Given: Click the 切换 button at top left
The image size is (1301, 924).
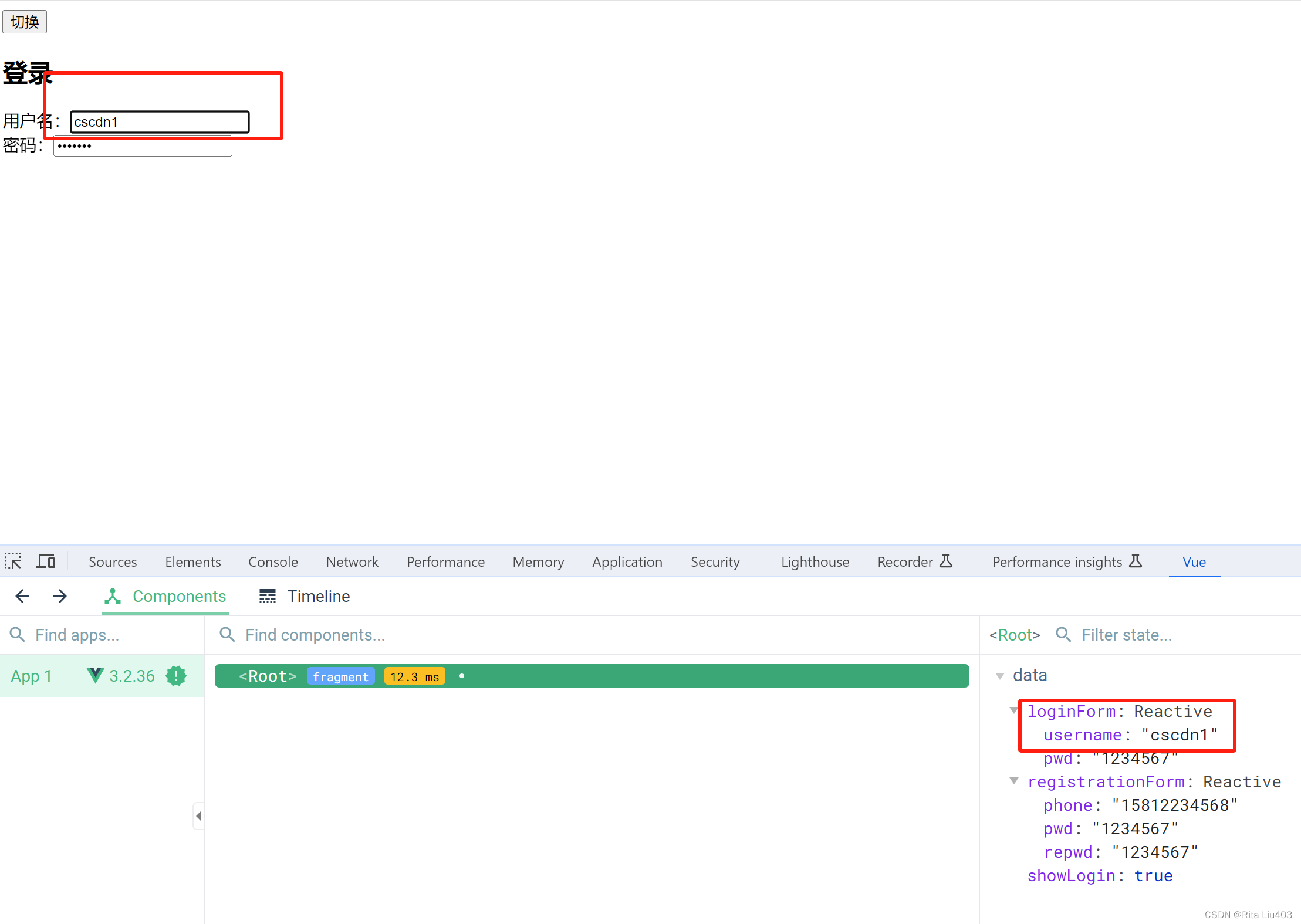Looking at the screenshot, I should click(24, 21).
